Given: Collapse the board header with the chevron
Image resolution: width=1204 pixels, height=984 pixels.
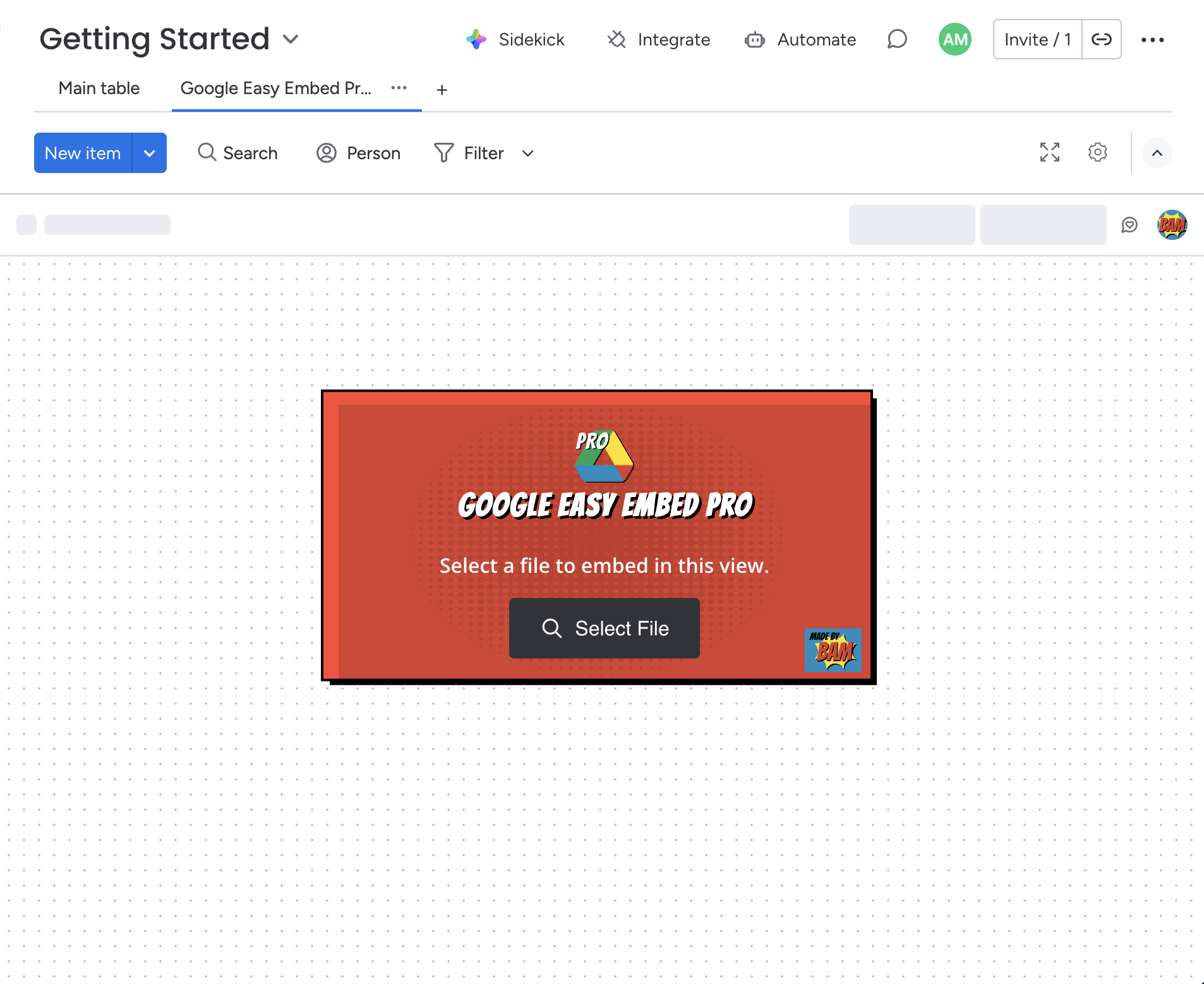Looking at the screenshot, I should click(1157, 152).
